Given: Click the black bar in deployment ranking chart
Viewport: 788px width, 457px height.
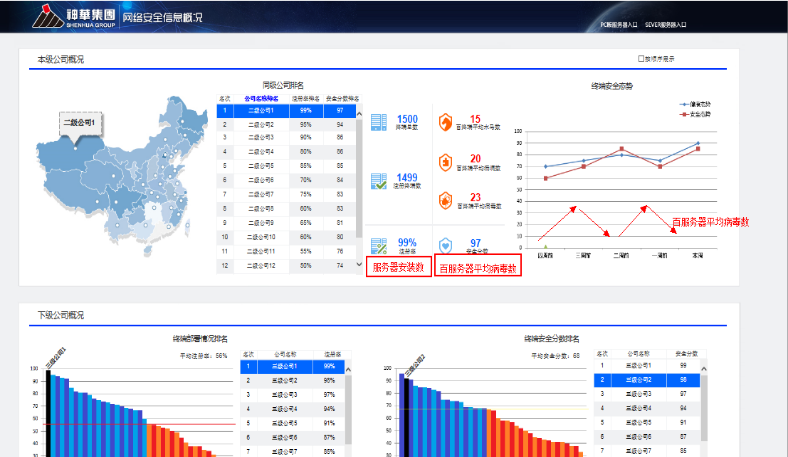Looking at the screenshot, I should coord(48,413).
